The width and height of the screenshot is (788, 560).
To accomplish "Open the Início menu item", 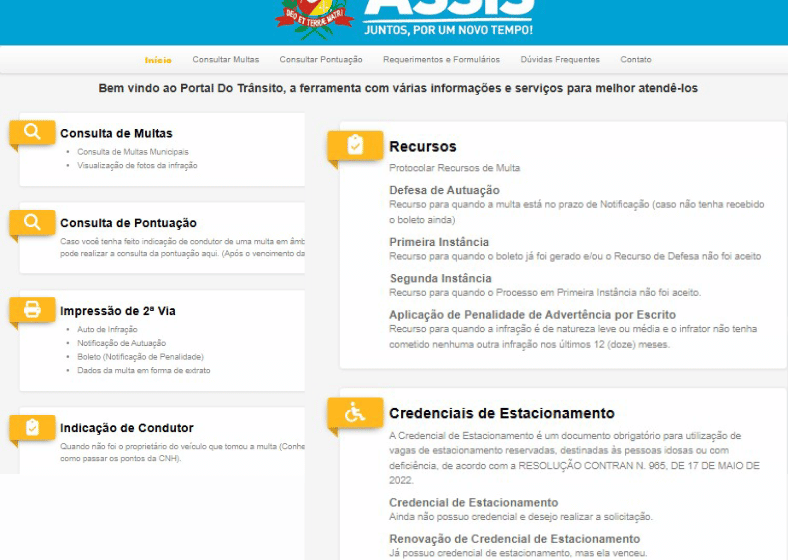I will 158,60.
